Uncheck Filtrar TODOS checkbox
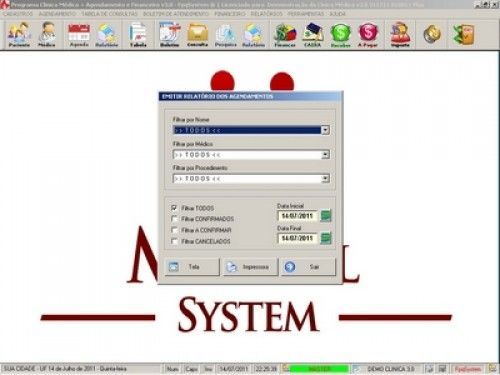 point(174,208)
